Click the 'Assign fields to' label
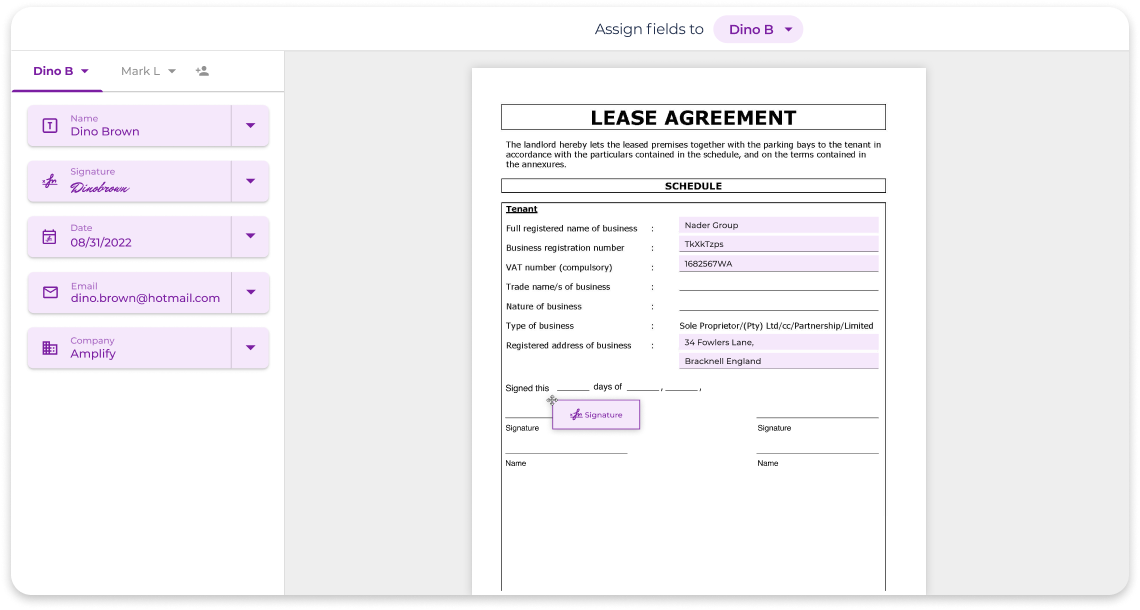The height and width of the screenshot is (610, 1140). (649, 29)
